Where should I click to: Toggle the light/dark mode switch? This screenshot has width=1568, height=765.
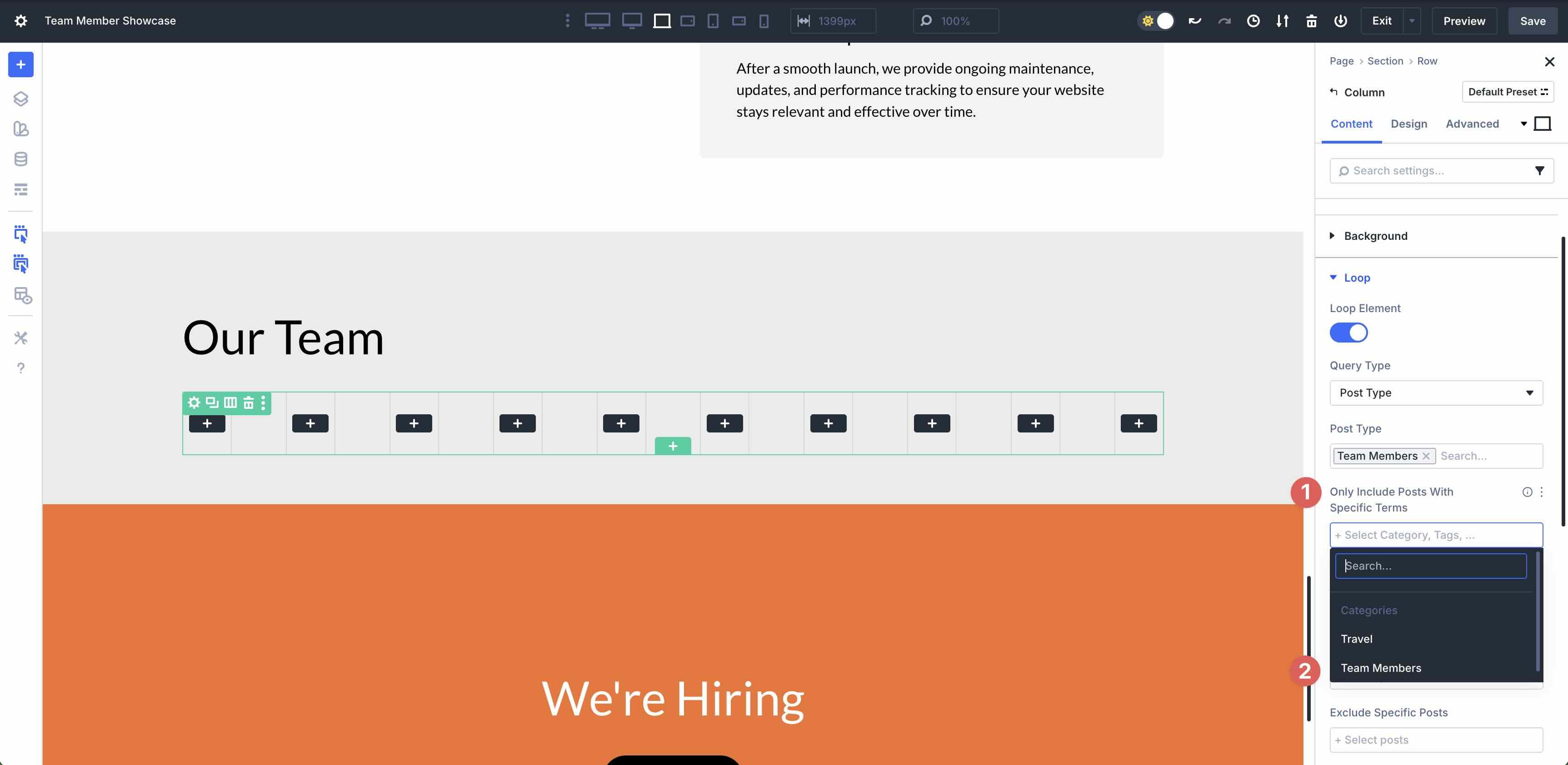pos(1155,20)
